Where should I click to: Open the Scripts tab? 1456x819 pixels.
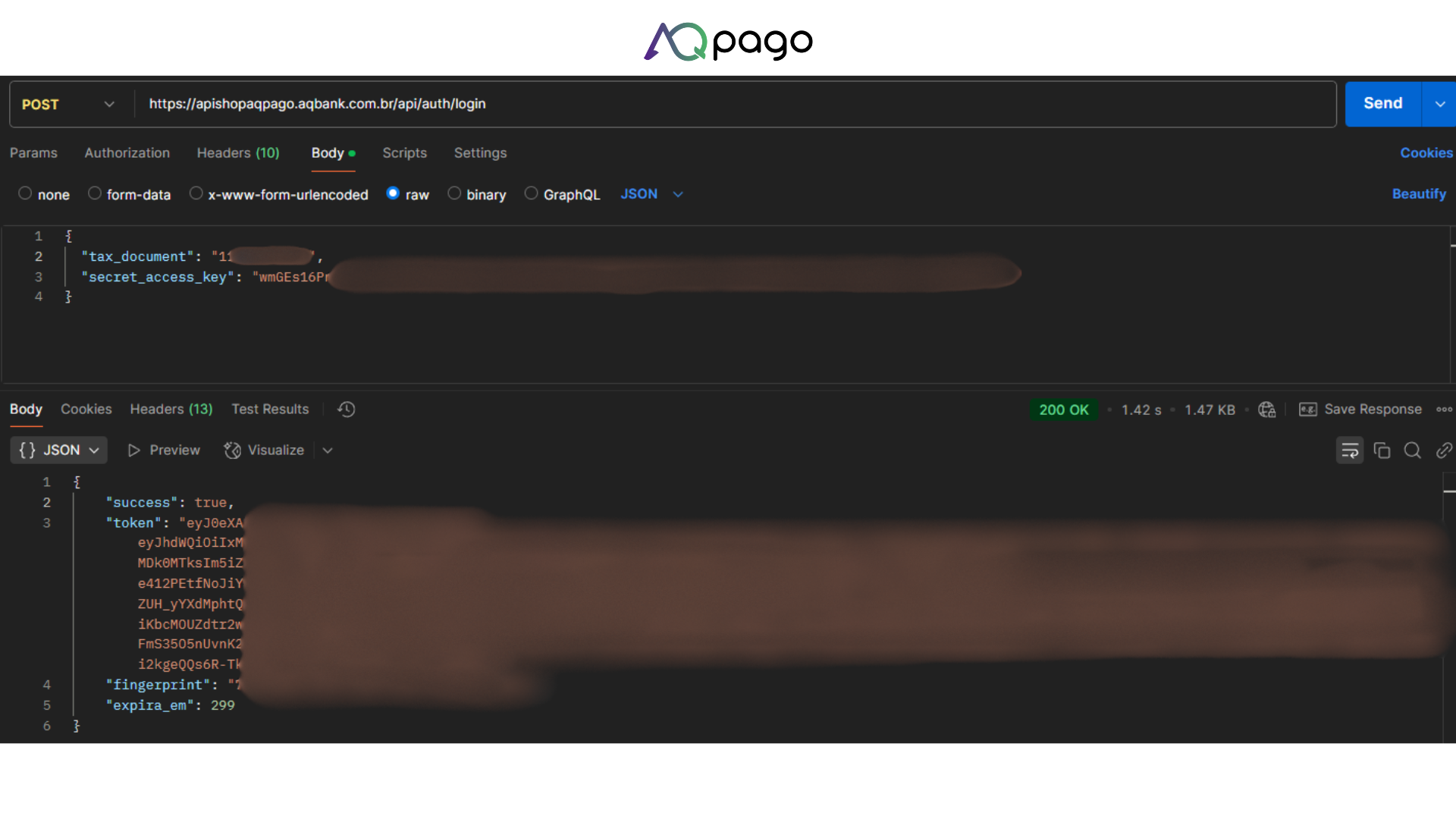[405, 153]
